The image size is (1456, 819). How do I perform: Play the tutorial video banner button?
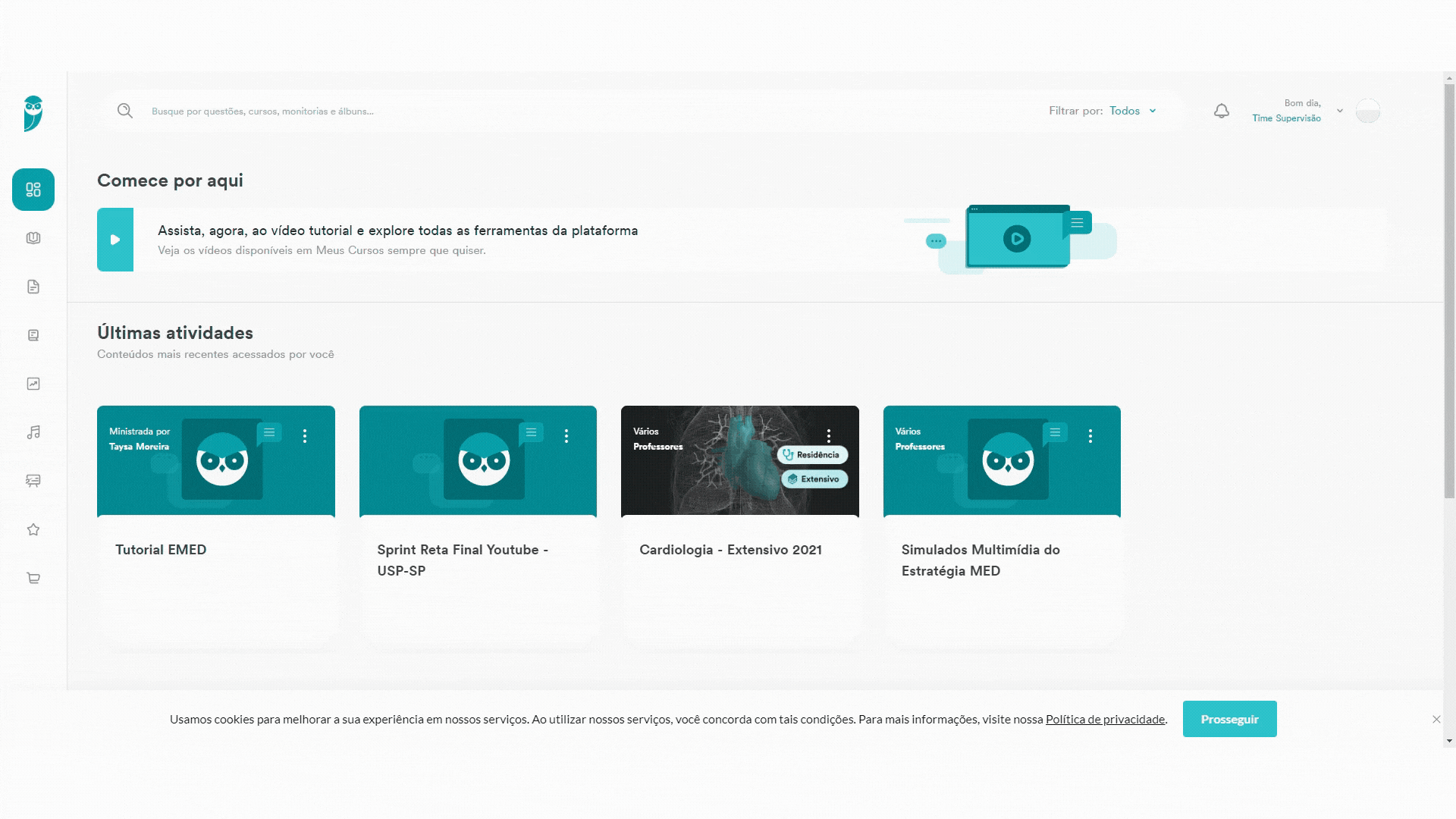(115, 240)
